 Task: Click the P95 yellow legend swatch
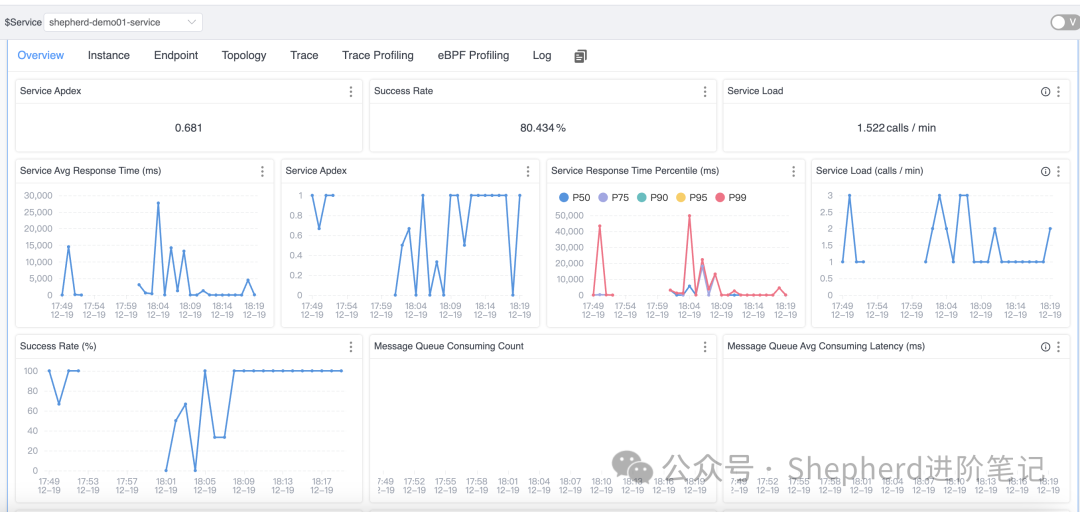[x=682, y=198]
